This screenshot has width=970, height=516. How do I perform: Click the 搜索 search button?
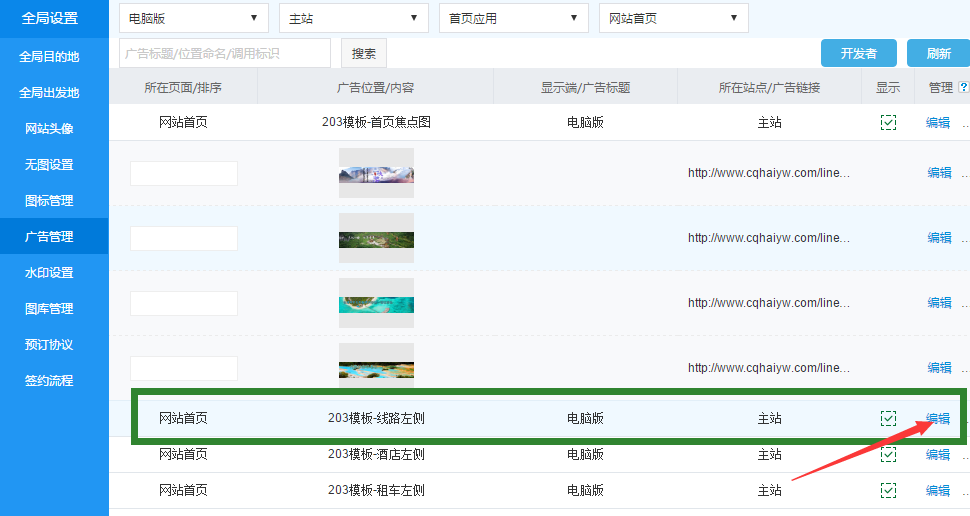coord(364,54)
